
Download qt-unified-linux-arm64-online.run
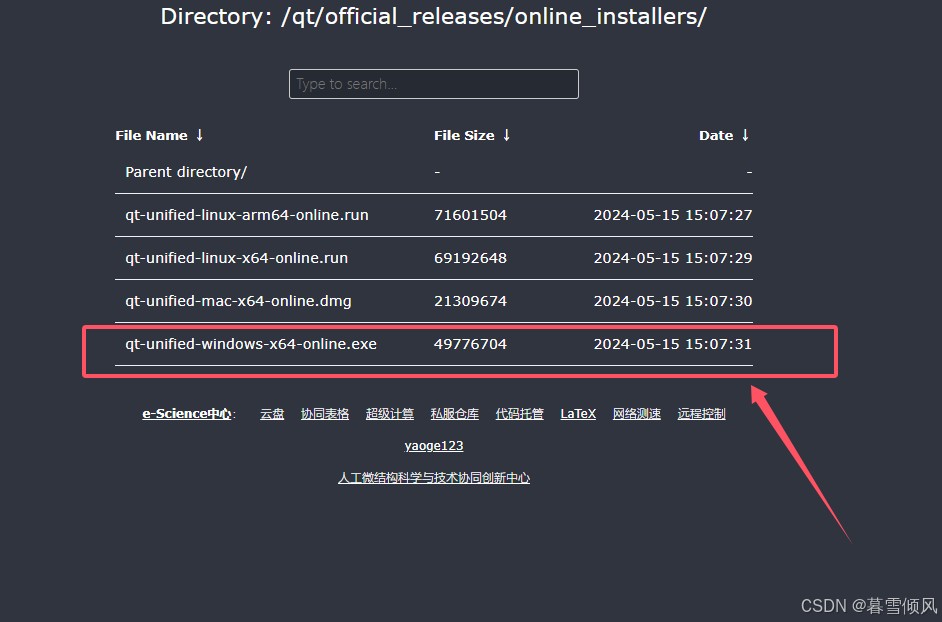[x=247, y=215]
